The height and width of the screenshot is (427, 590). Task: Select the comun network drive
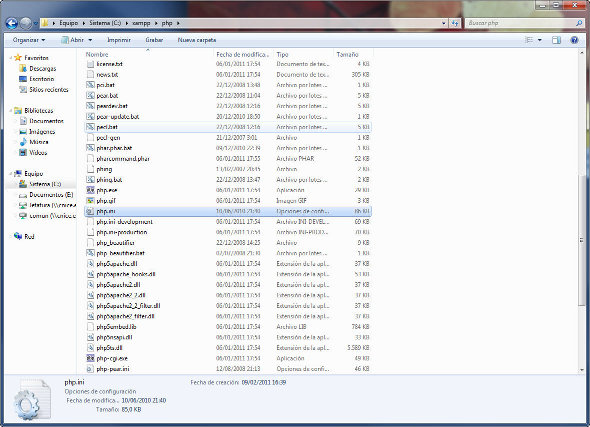tap(47, 216)
